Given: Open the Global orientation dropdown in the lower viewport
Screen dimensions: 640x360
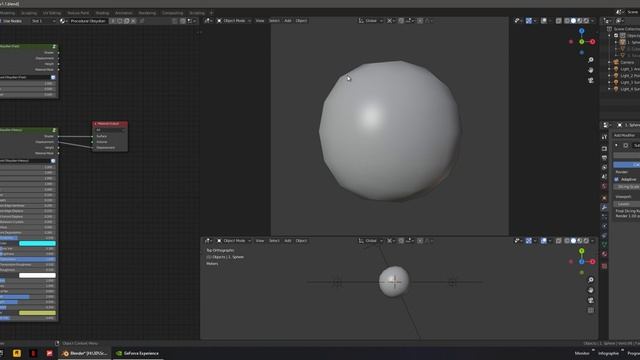Looking at the screenshot, I should tap(370, 241).
